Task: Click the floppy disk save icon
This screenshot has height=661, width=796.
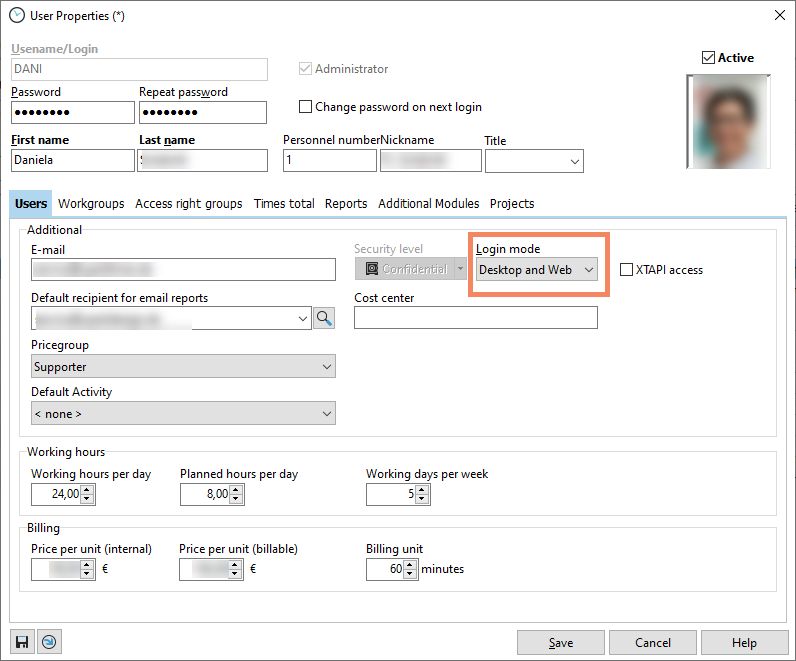Action: click(21, 642)
